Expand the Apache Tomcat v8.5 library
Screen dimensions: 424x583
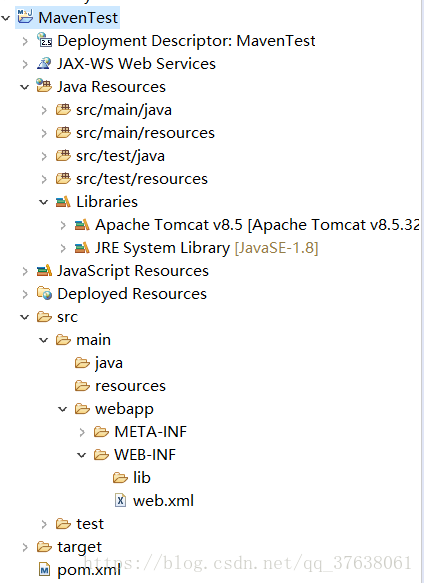pyautogui.click(x=63, y=225)
